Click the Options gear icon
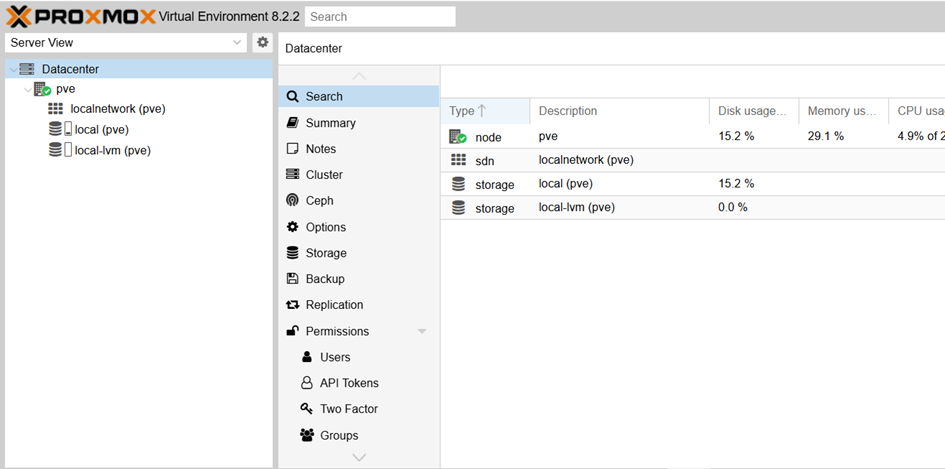The width and height of the screenshot is (945, 469). pyautogui.click(x=292, y=227)
